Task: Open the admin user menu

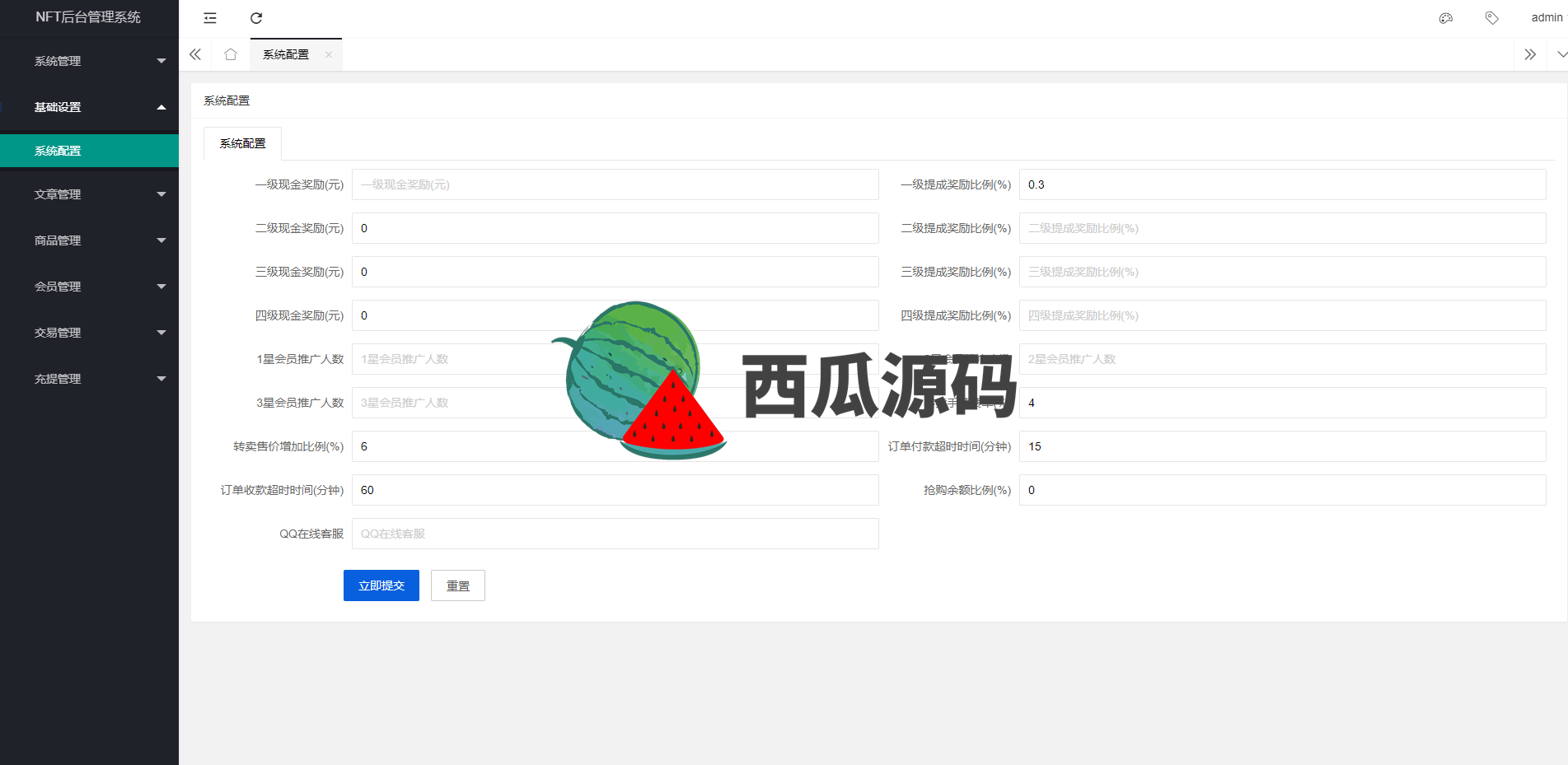Action: pos(1547,17)
